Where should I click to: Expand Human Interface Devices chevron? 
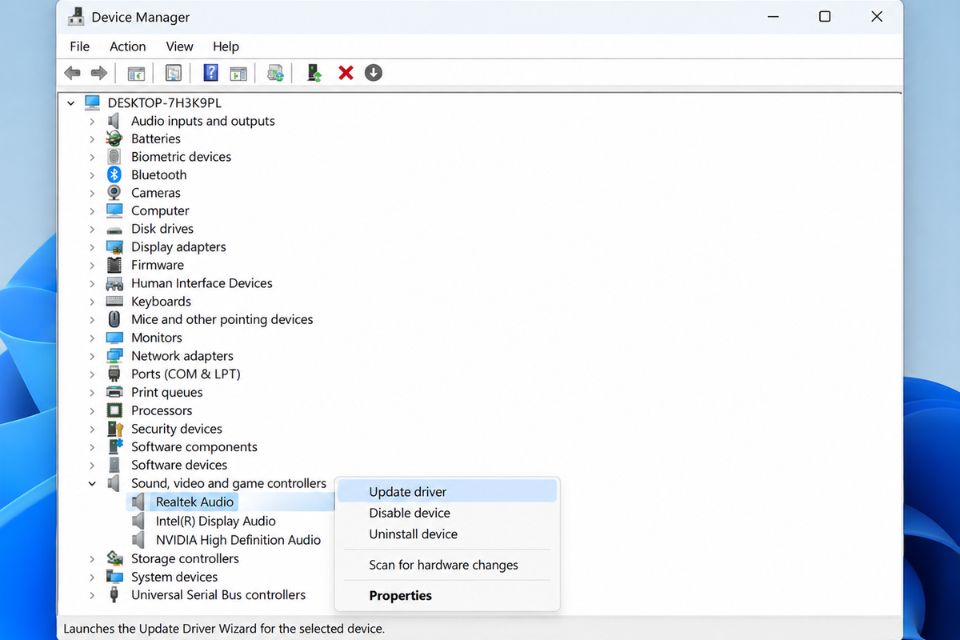pyautogui.click(x=92, y=284)
